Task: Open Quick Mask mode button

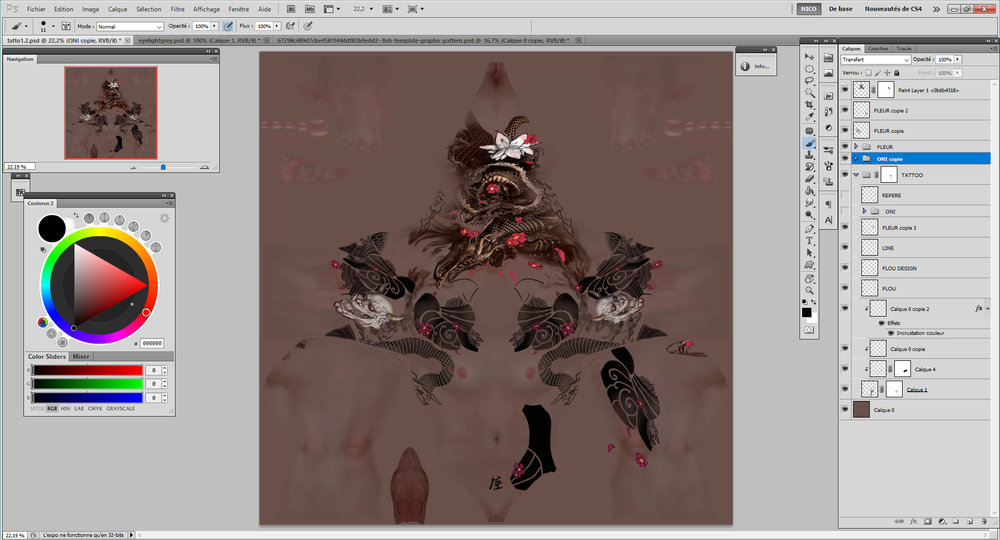Action: click(809, 330)
